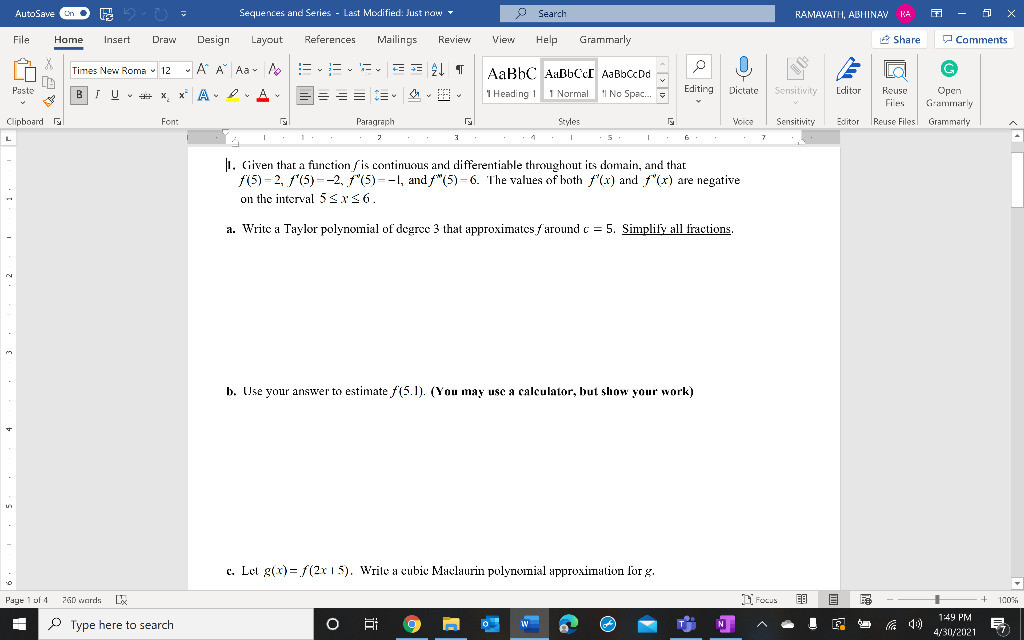Toggle AutoSave switch off
The image size is (1024, 640).
click(74, 13)
